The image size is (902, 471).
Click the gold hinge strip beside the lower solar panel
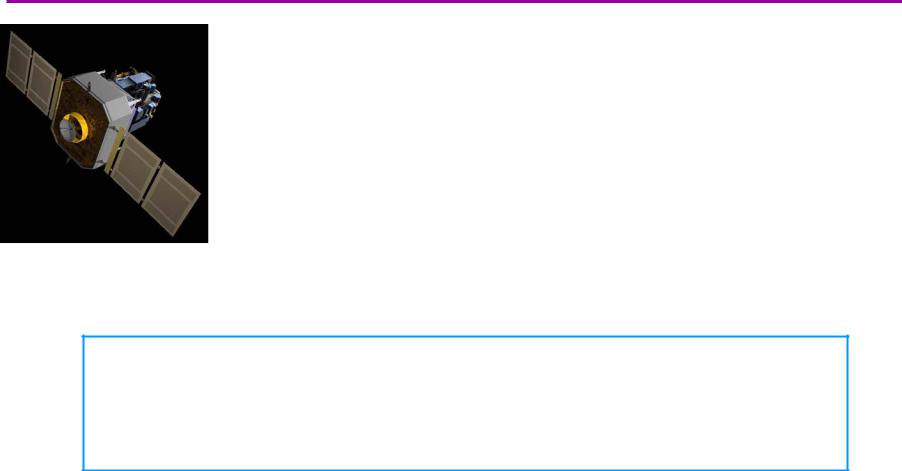tap(114, 151)
